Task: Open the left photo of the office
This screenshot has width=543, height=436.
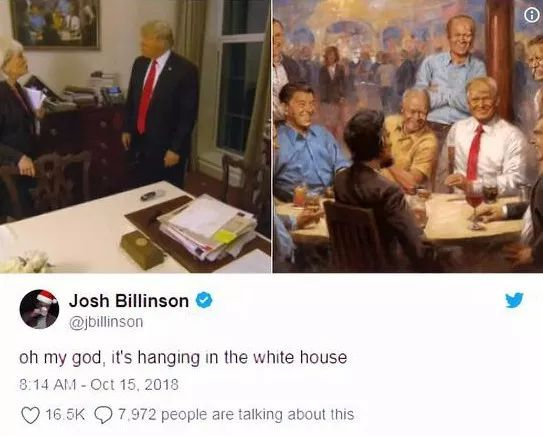Action: coord(135,136)
